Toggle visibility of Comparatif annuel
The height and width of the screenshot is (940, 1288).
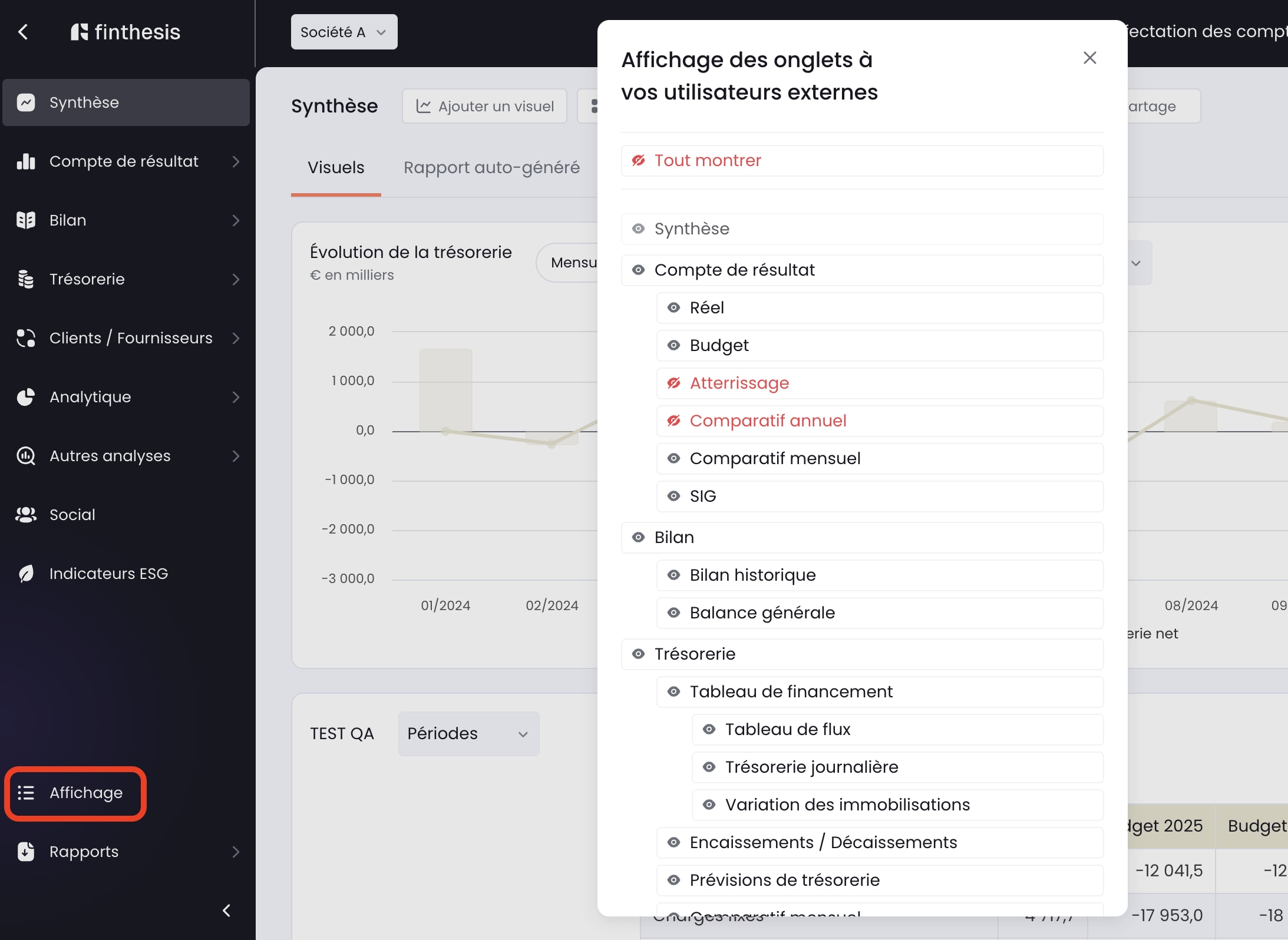point(673,421)
